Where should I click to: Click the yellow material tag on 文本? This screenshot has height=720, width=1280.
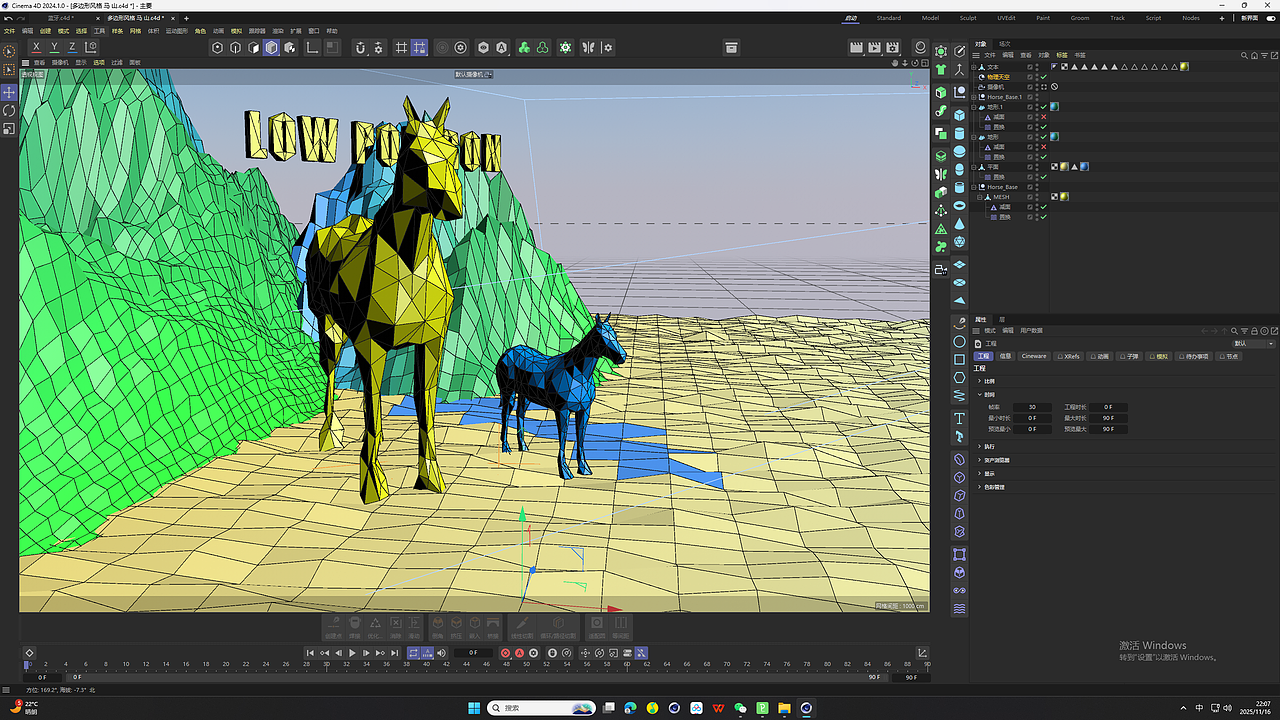pos(1184,67)
